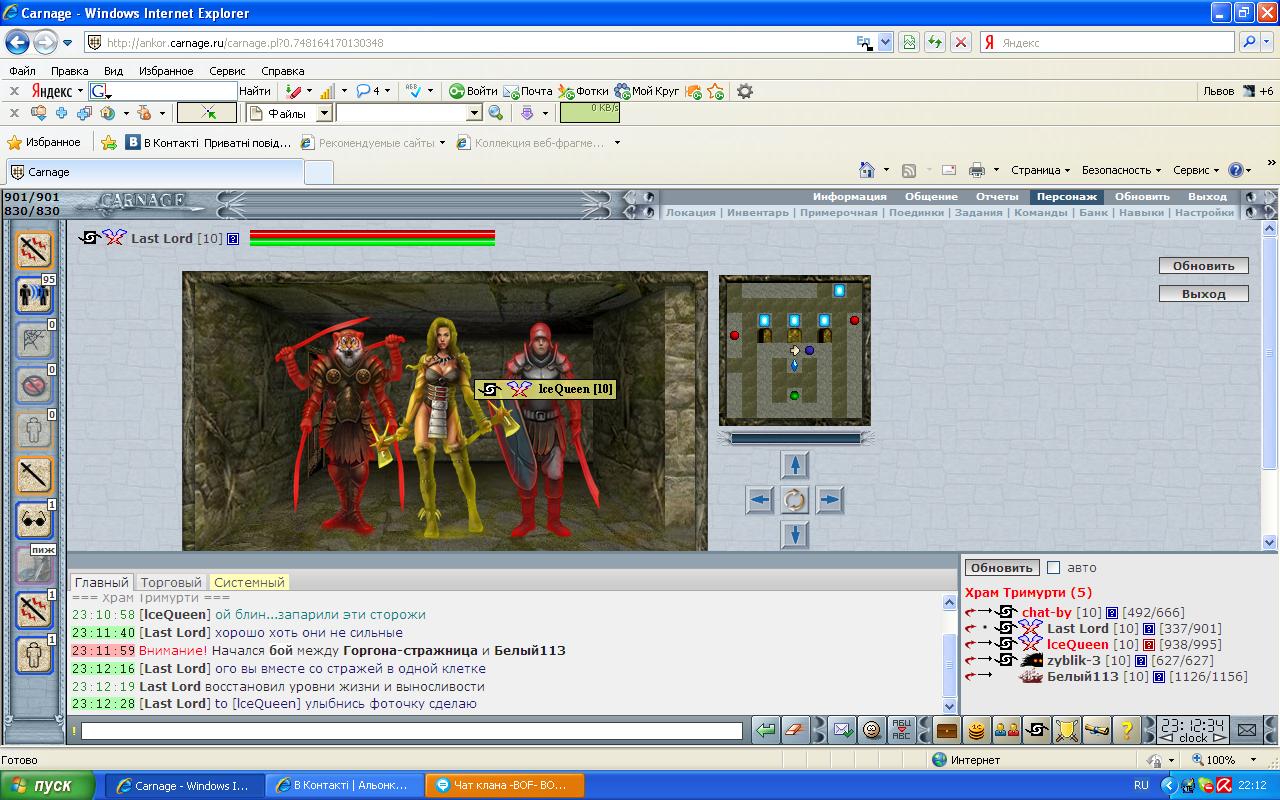
Task: Turn left with the left arrow
Action: (x=760, y=499)
